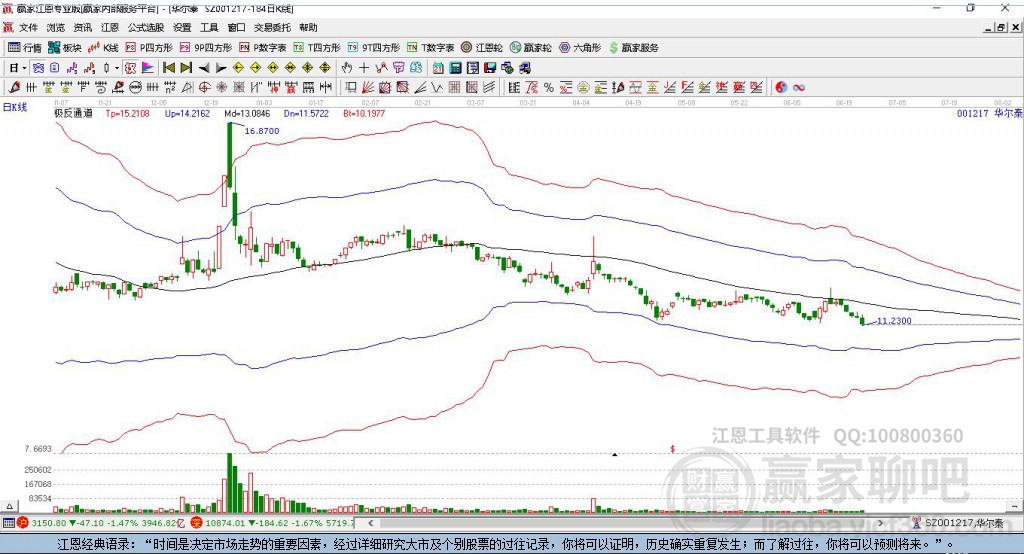Image resolution: width=1024 pixels, height=554 pixels.
Task: Select the percent % line tool
Action: (549, 88)
